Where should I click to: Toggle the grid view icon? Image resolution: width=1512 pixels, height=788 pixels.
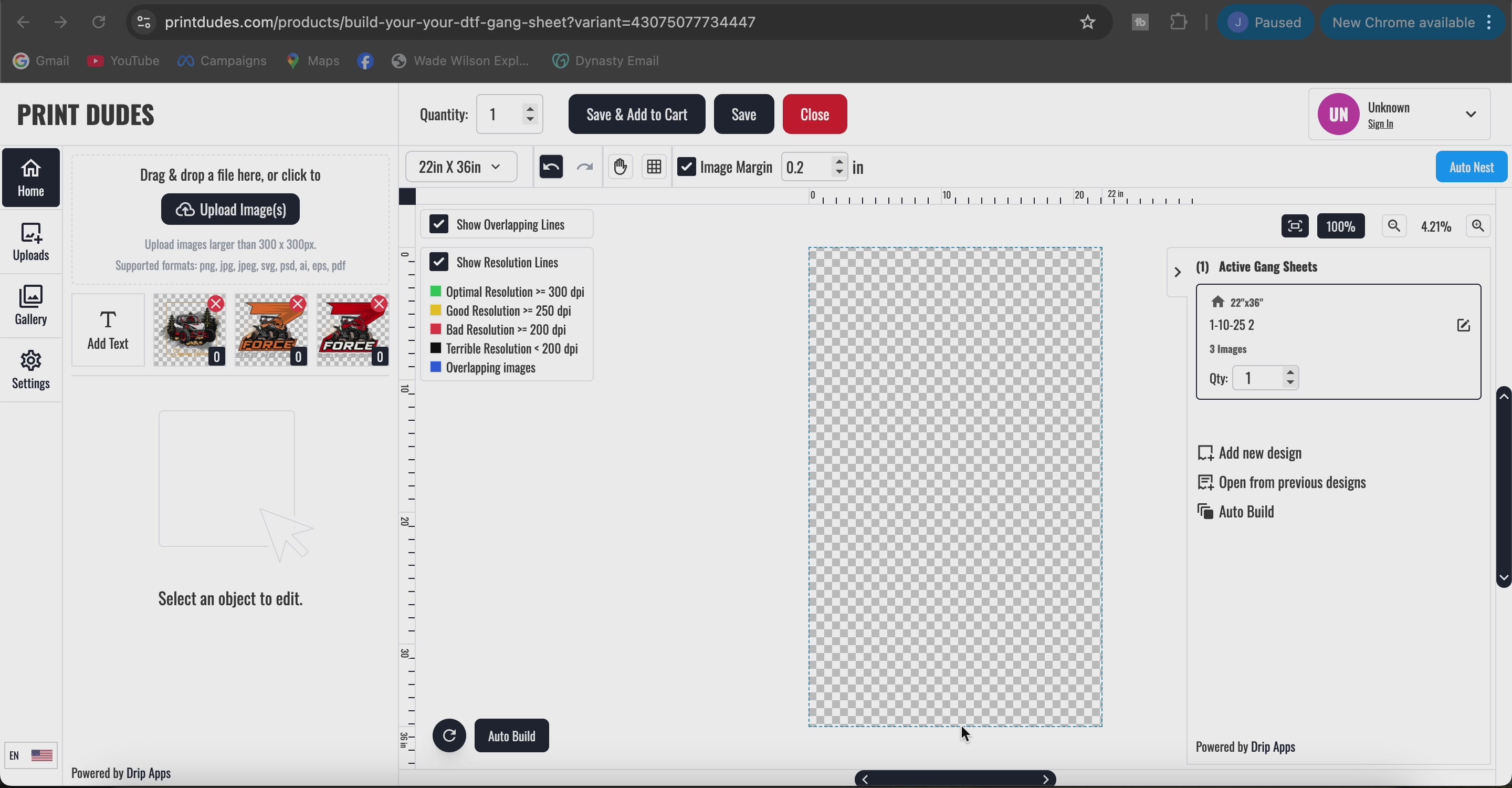coord(654,168)
